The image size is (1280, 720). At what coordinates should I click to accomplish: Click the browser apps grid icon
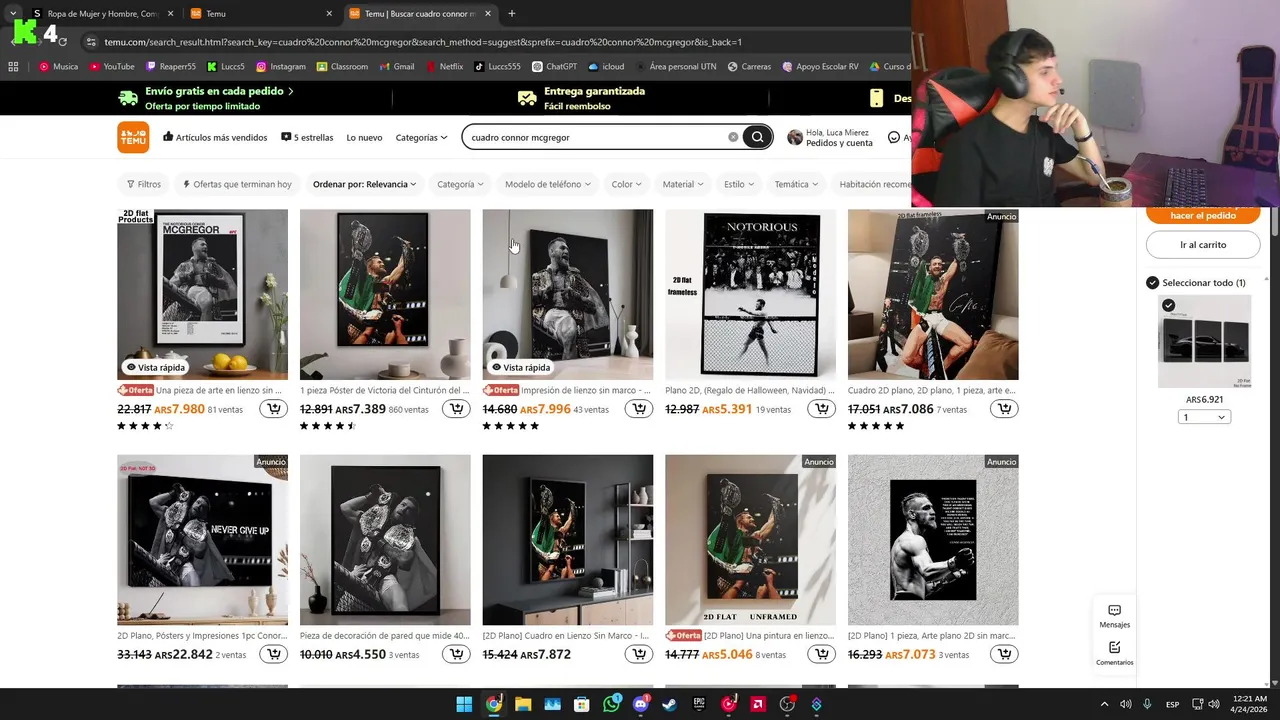click(x=13, y=67)
